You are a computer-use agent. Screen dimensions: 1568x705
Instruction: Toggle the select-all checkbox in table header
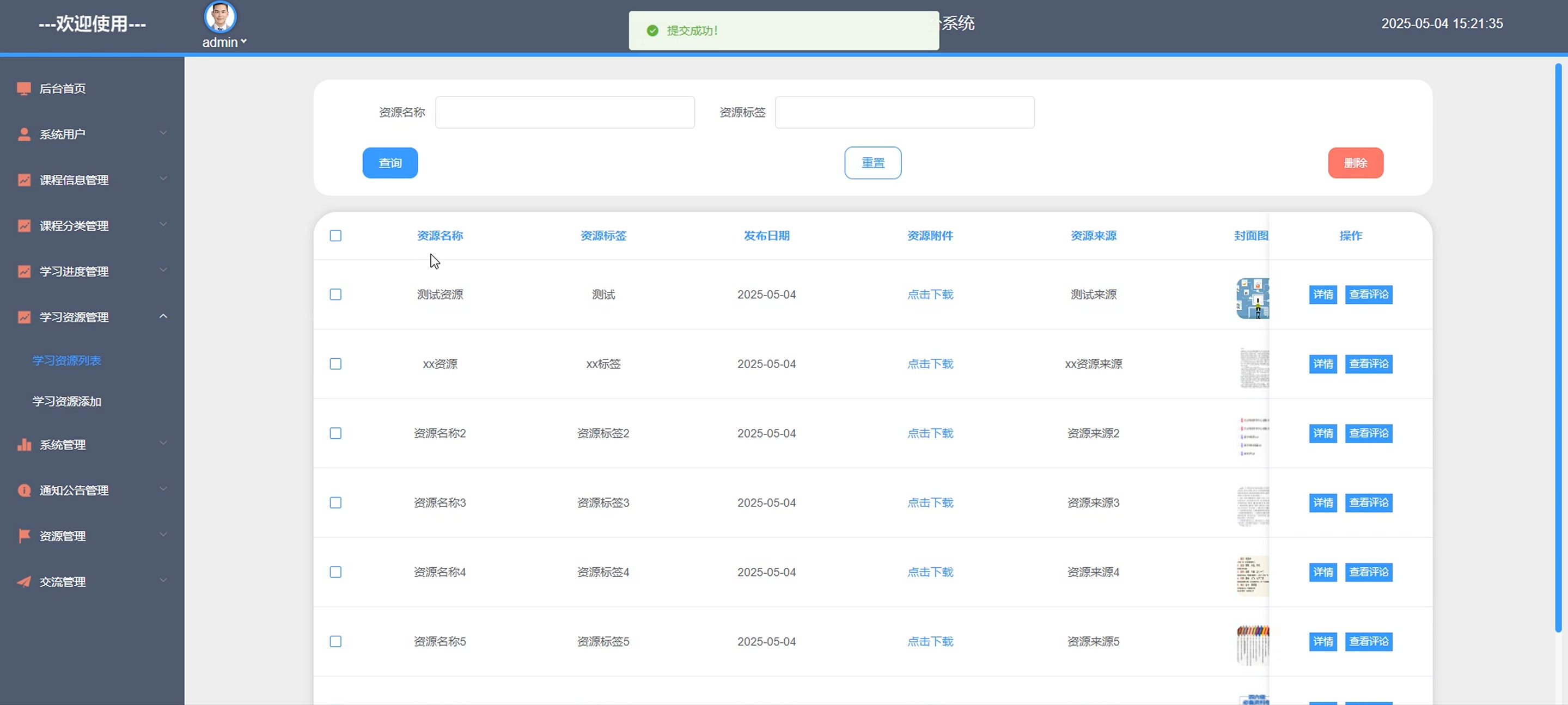coord(335,235)
